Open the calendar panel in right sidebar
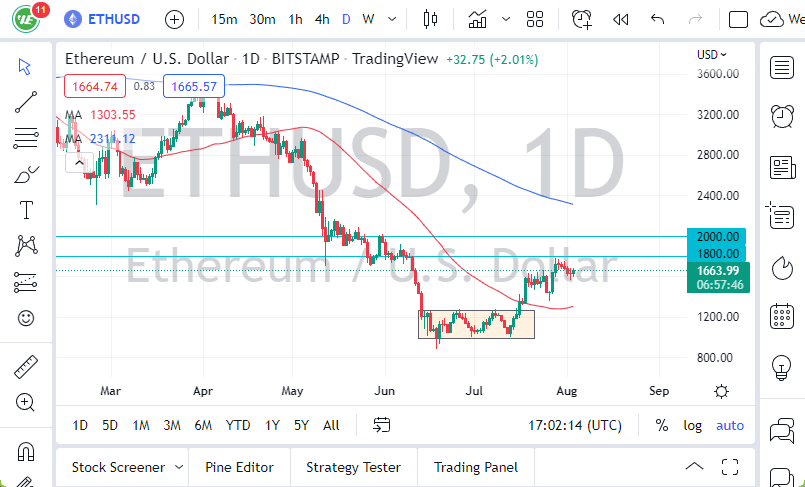 click(781, 318)
